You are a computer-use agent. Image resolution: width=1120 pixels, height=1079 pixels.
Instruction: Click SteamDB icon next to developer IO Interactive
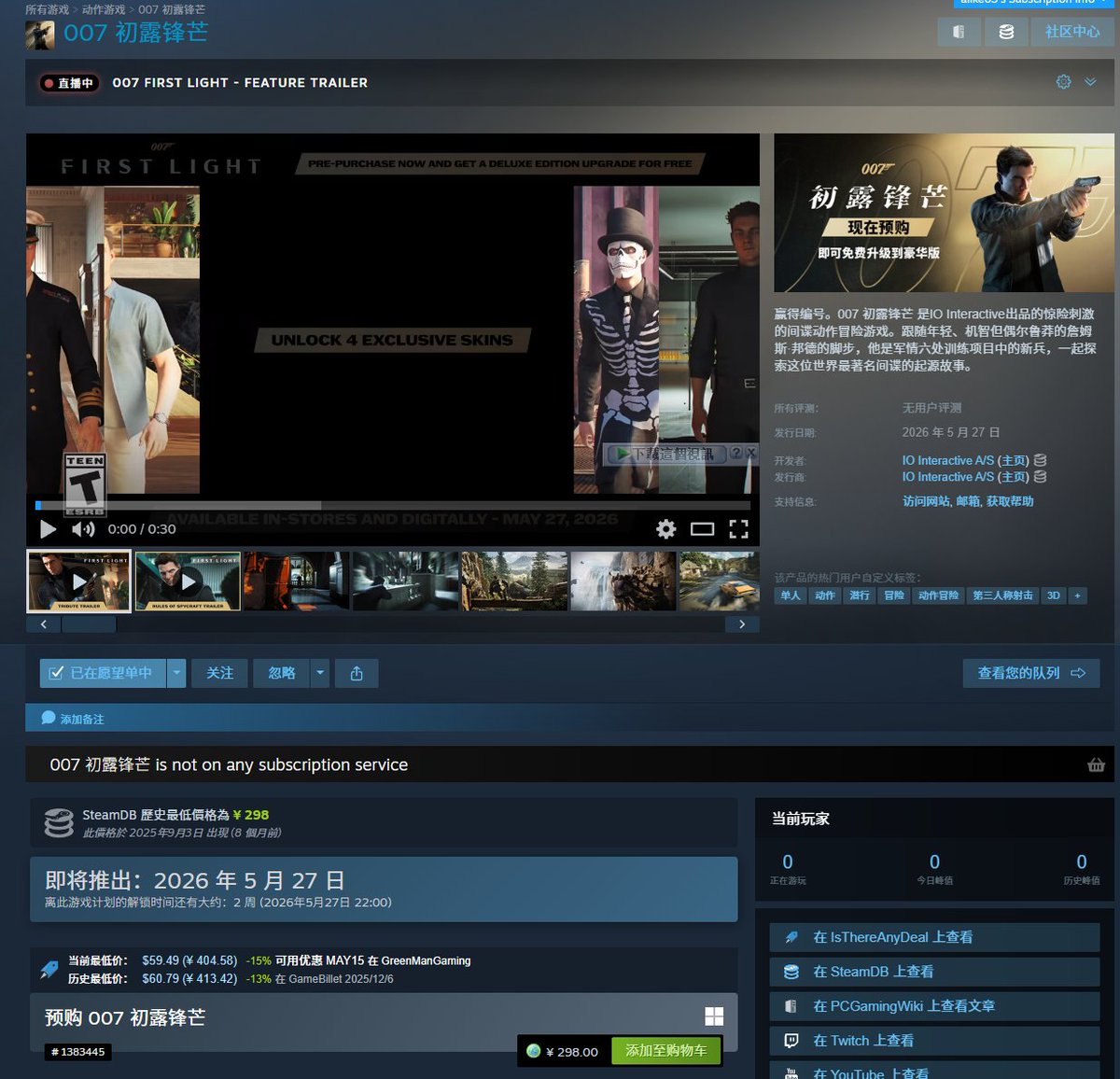pos(1040,460)
